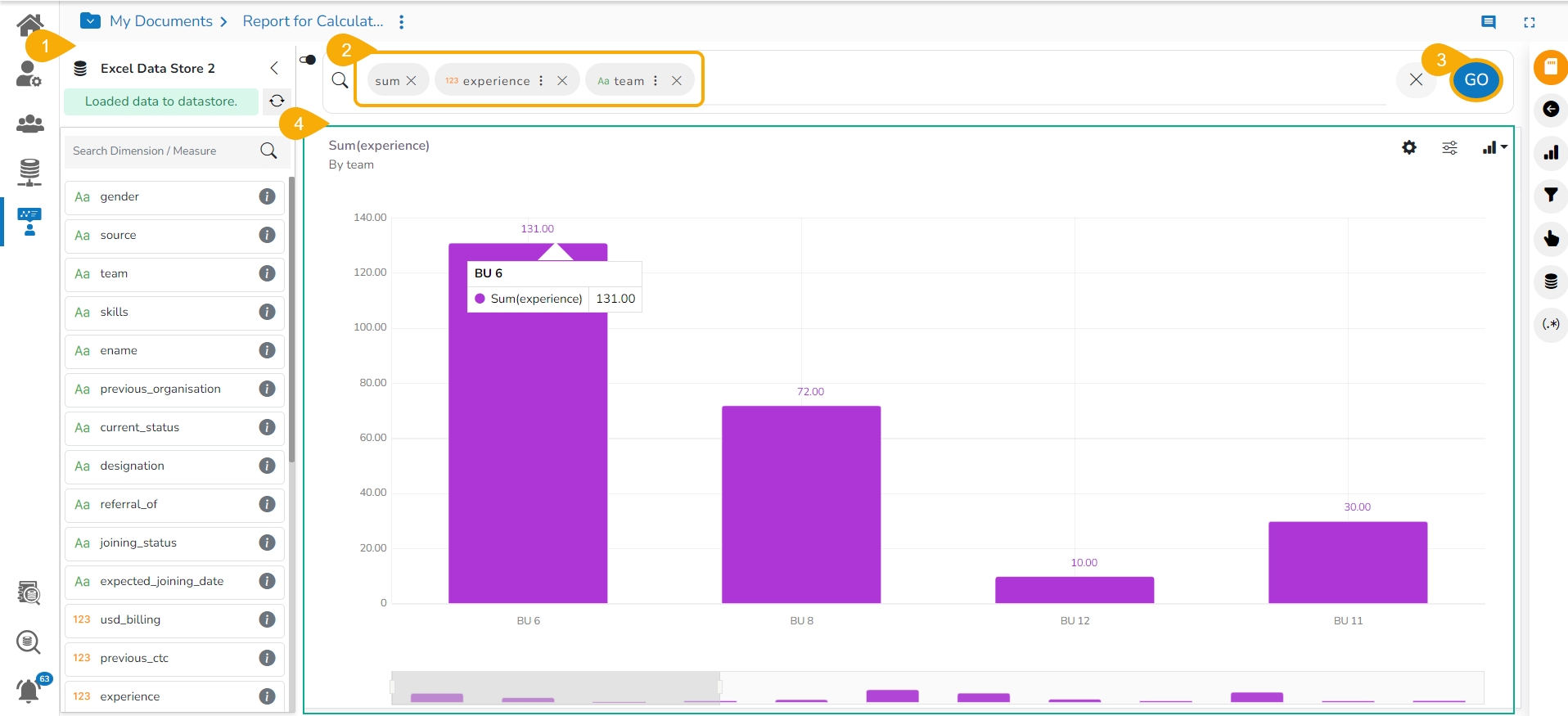
Task: Remove the team chip from query
Action: coord(677,80)
